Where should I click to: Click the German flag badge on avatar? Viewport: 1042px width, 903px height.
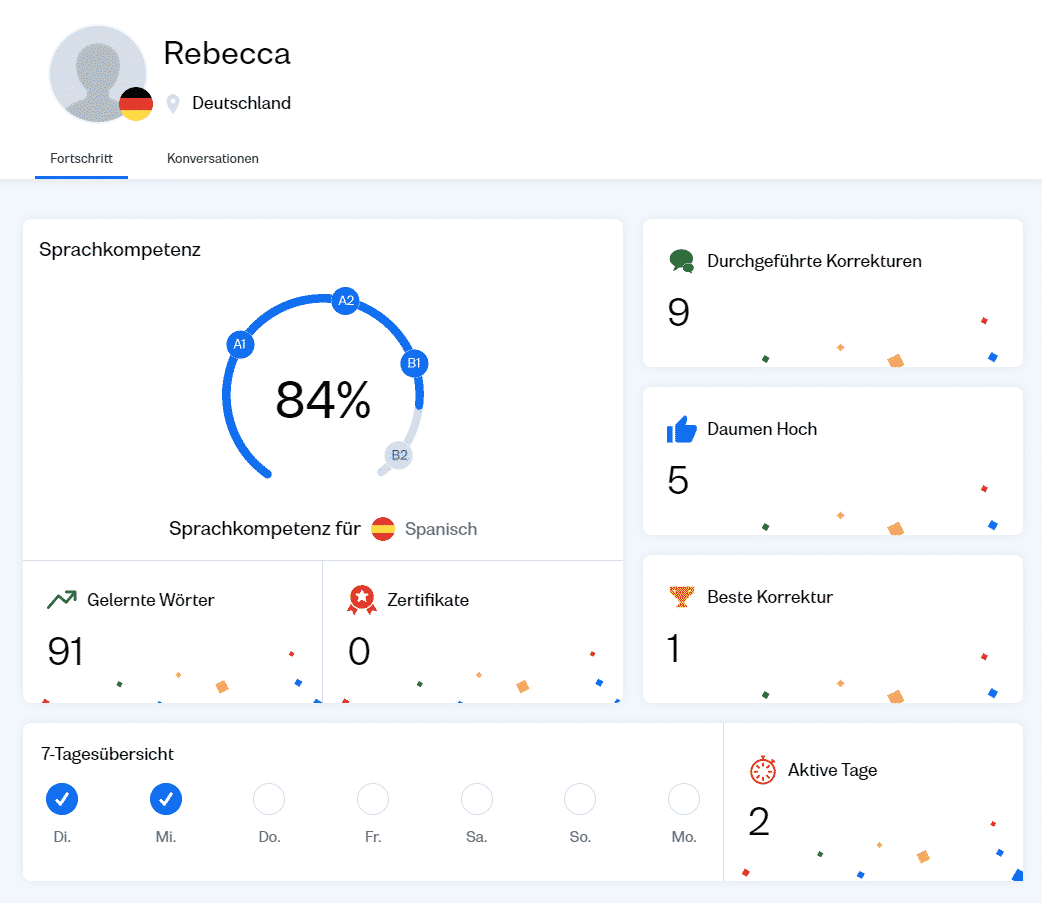coord(136,104)
